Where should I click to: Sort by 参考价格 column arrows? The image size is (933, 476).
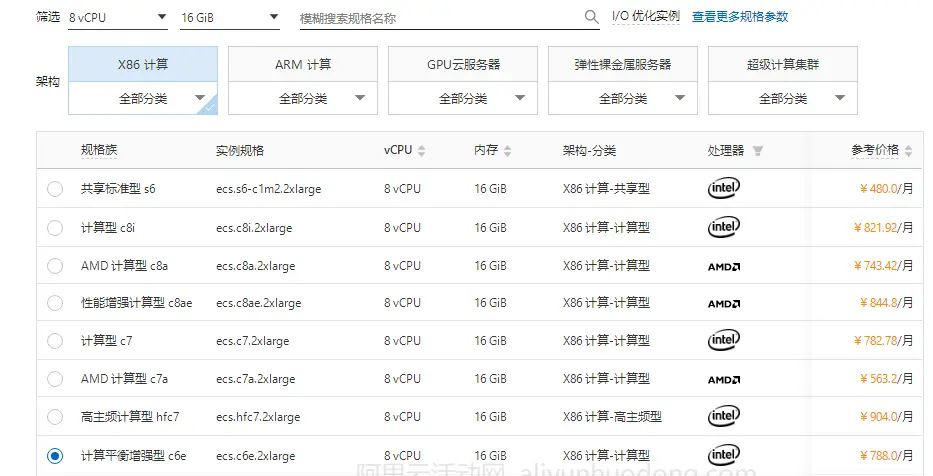point(908,151)
